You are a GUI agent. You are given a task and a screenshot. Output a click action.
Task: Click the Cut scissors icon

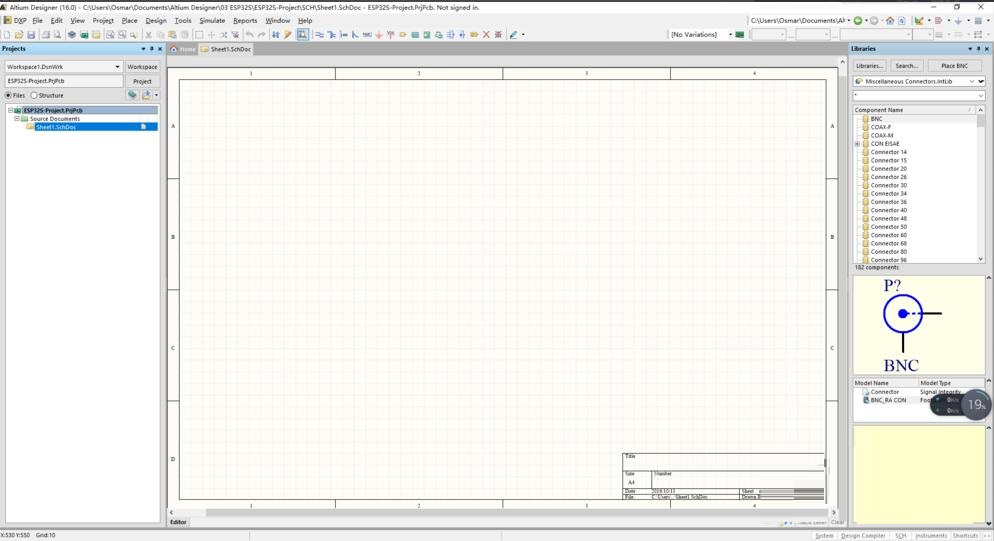click(x=148, y=35)
